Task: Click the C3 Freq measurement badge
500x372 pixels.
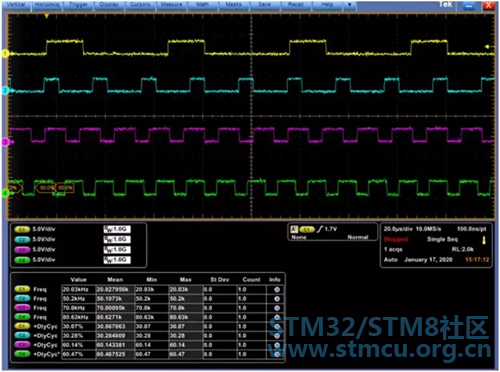Action: pyautogui.click(x=22, y=308)
